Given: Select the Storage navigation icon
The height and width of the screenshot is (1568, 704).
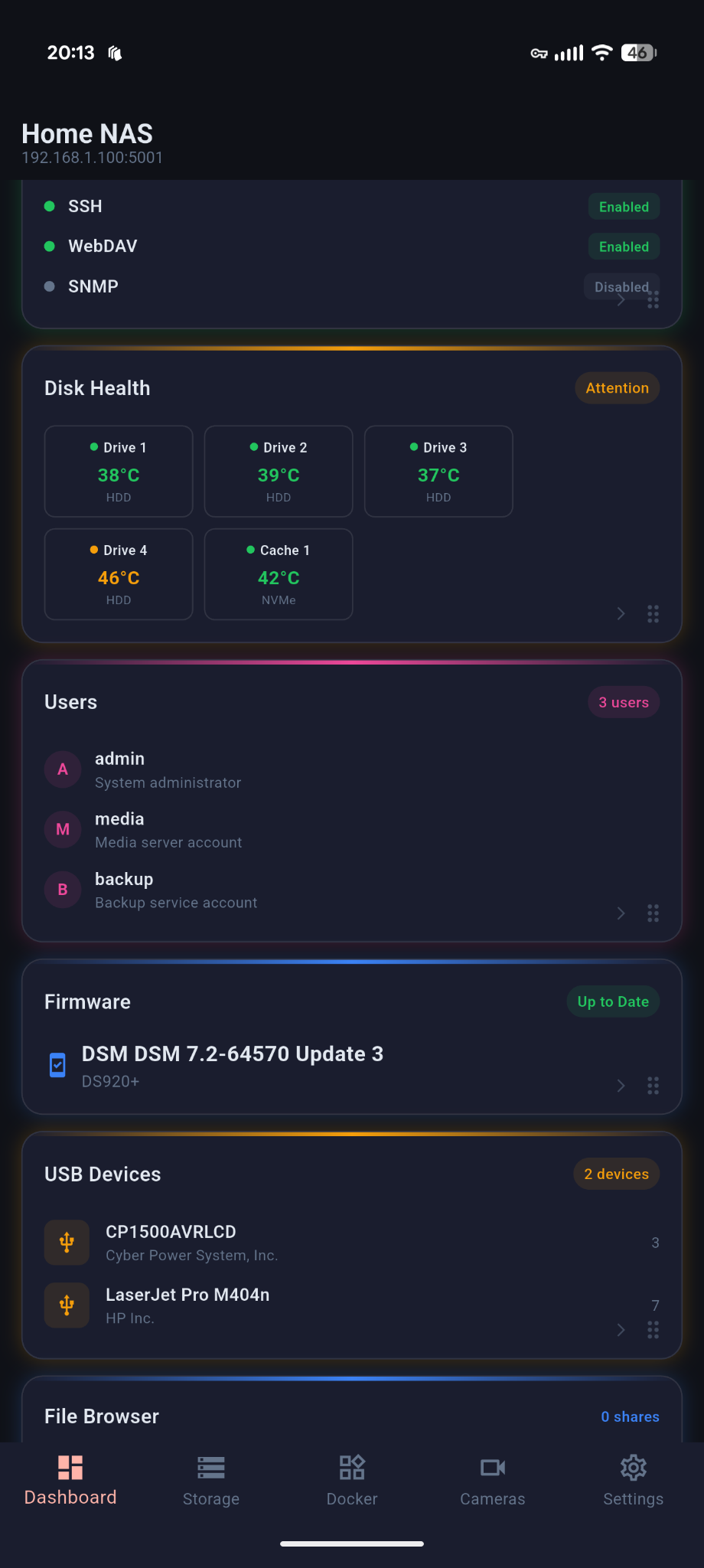Looking at the screenshot, I should [x=211, y=1468].
